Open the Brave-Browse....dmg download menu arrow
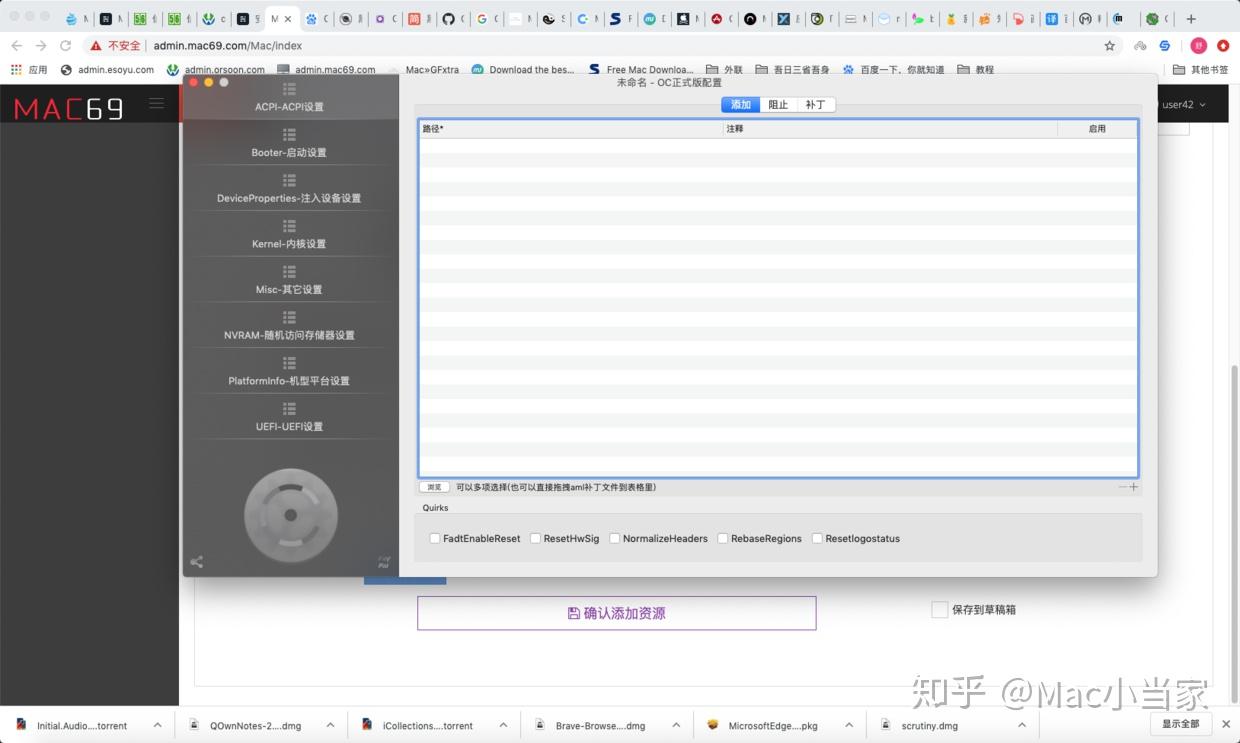The height and width of the screenshot is (743, 1240). pyautogui.click(x=675, y=725)
